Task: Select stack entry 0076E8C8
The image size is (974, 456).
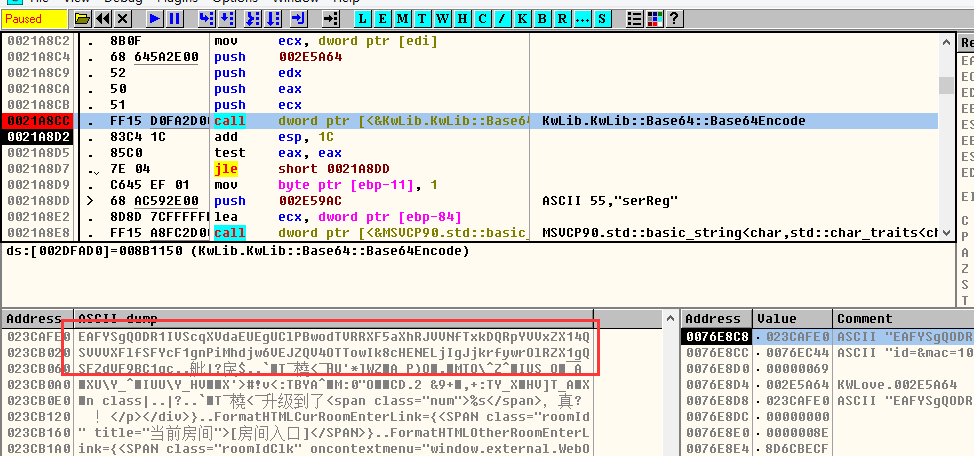Action: [x=717, y=337]
